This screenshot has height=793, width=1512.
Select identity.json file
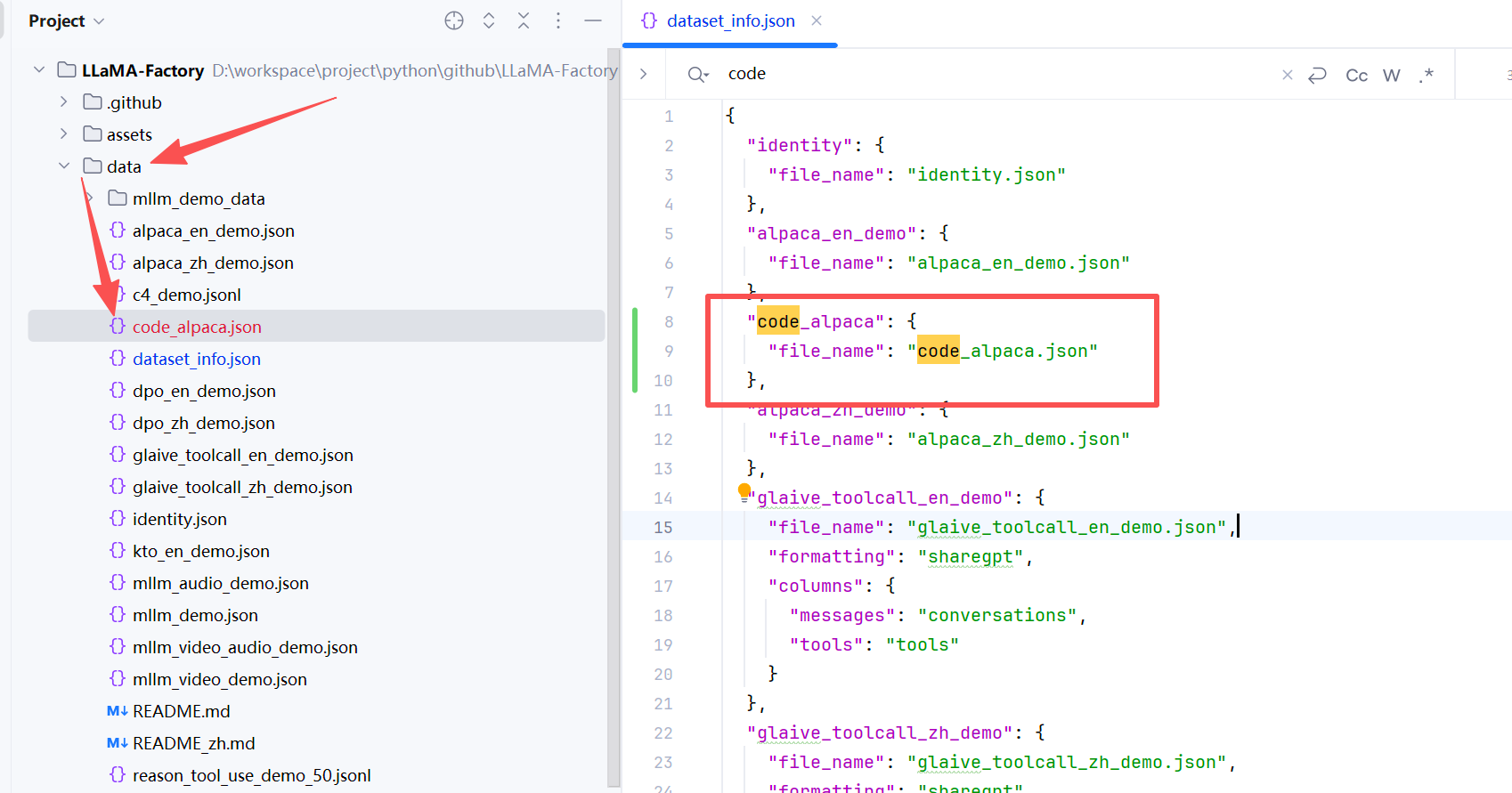[x=179, y=519]
